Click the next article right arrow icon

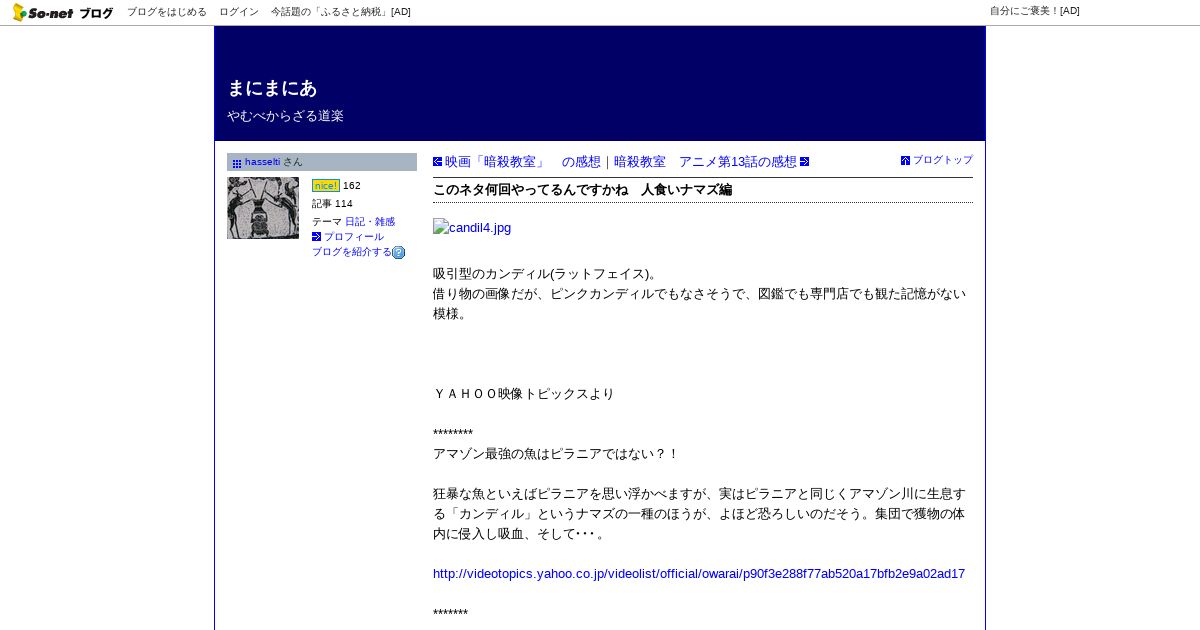tap(804, 162)
